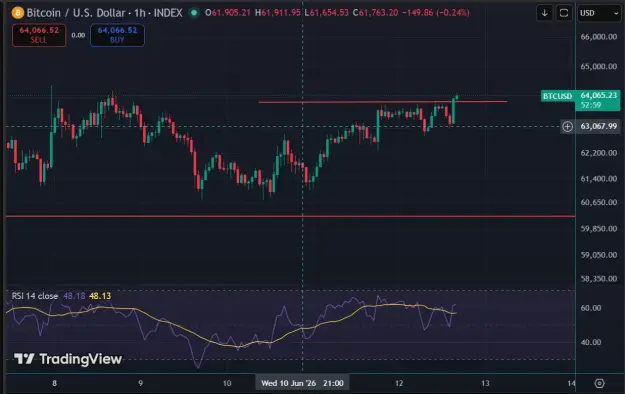Screen dimensions: 625x394
Task: Click the TradingView logo
Action: [x=68, y=359]
